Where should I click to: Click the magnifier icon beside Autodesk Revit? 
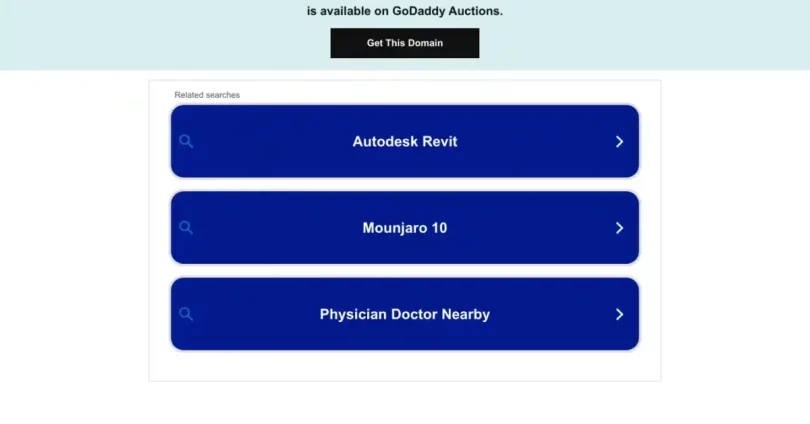click(x=186, y=142)
